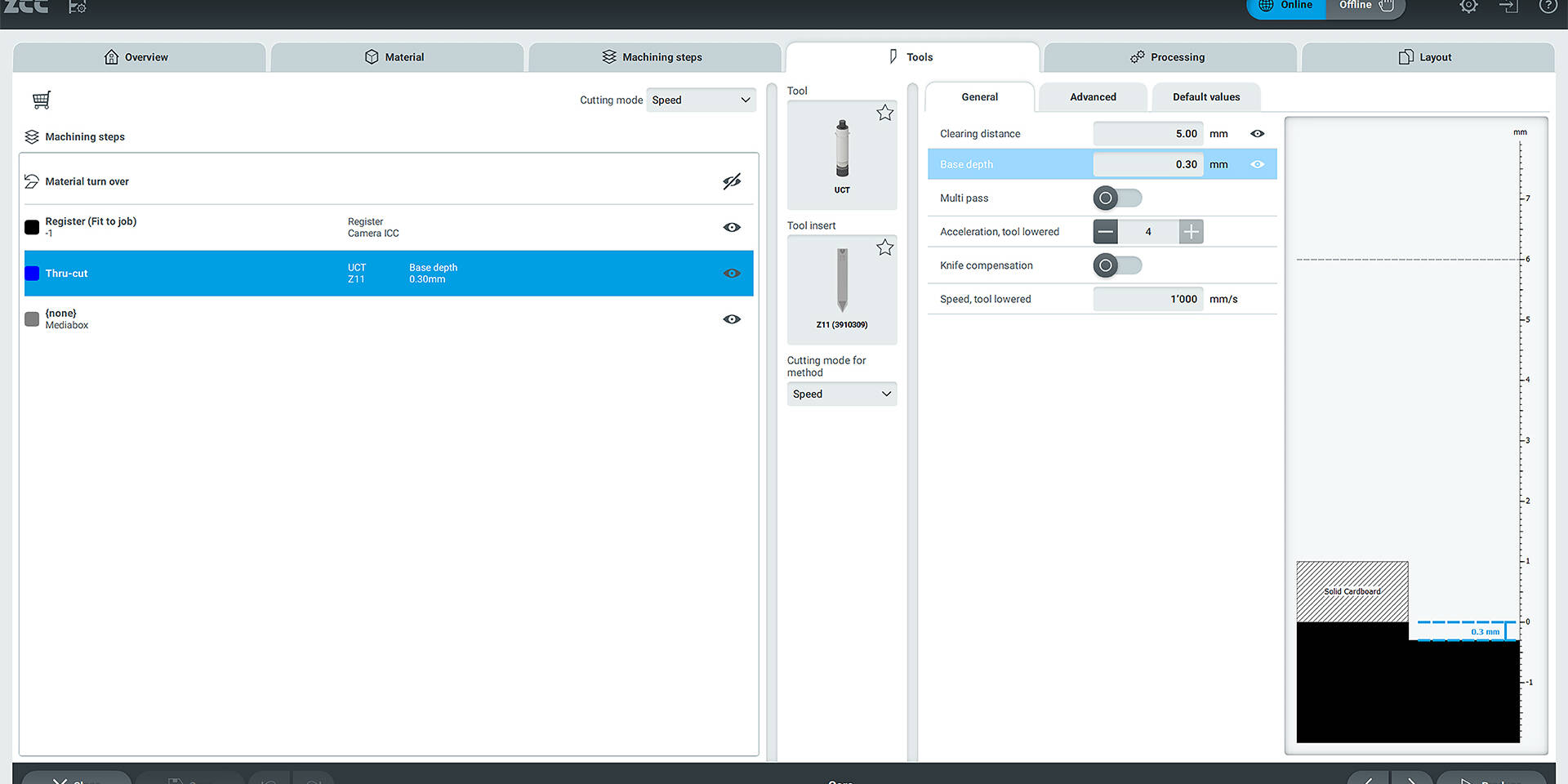Viewport: 1568px width, 784px height.
Task: Favorite the UCT tool with star icon
Action: [x=884, y=113]
